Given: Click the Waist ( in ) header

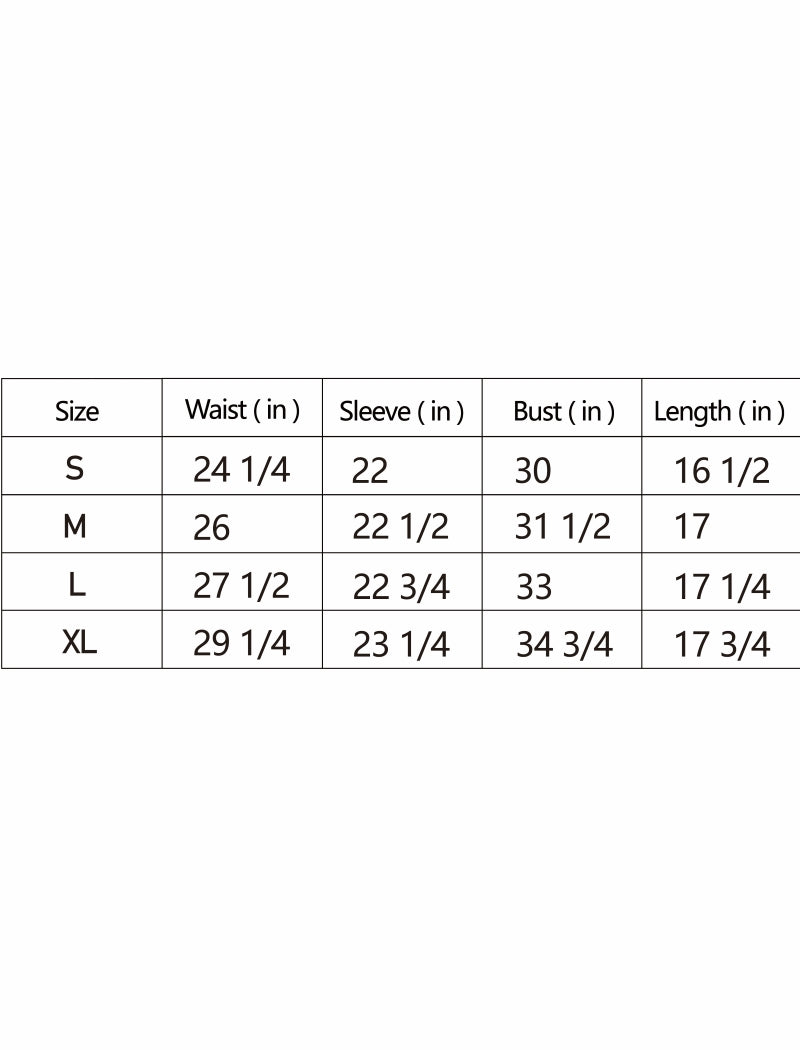Looking at the screenshot, I should [x=242, y=409].
